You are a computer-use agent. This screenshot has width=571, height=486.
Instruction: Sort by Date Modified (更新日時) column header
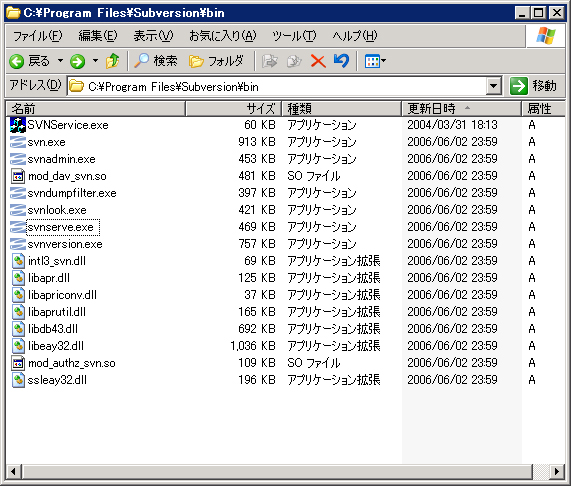[461, 108]
